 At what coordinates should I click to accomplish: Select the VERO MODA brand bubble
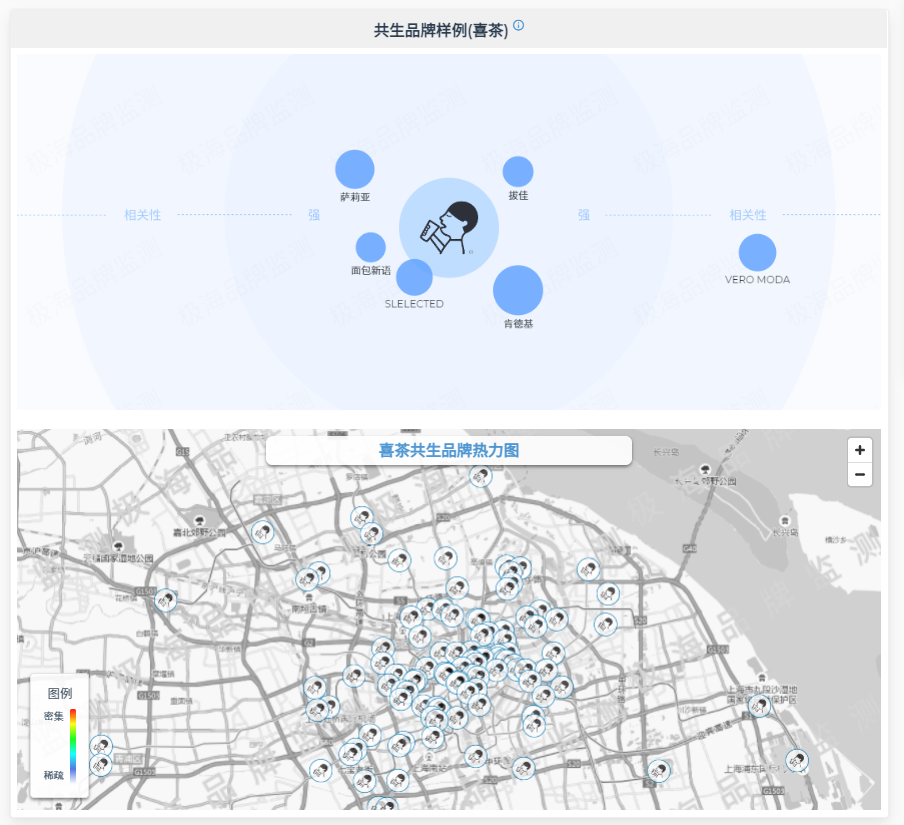click(757, 253)
